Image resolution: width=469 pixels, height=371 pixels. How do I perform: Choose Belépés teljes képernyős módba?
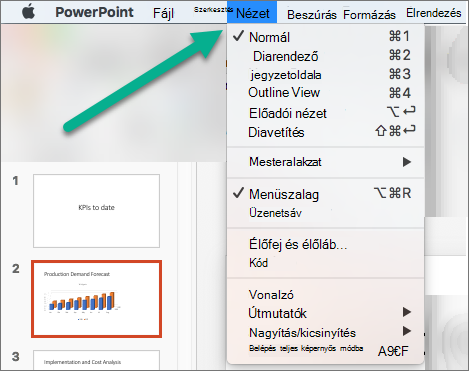[x=325, y=349]
